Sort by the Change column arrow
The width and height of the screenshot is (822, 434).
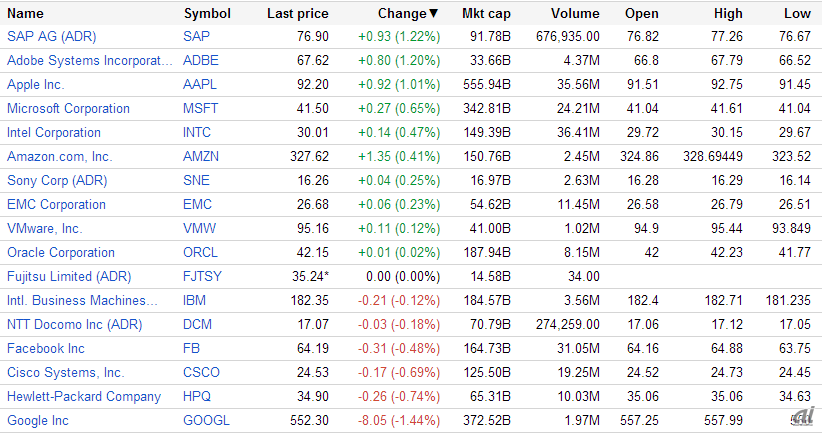tap(433, 13)
